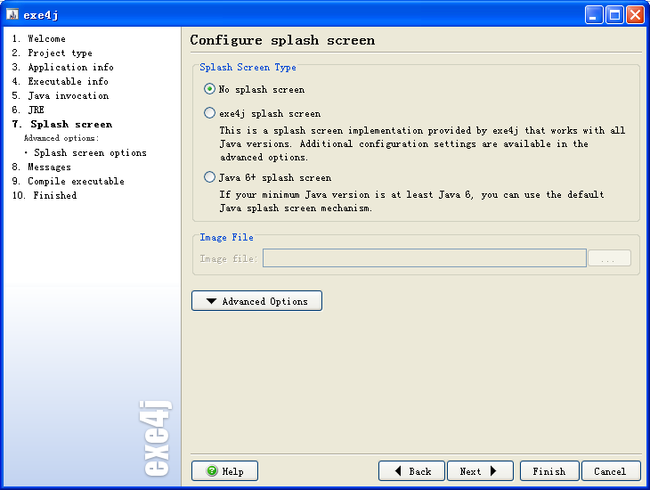Cancel the exe4j wizard
The width and height of the screenshot is (650, 490).
tap(611, 471)
